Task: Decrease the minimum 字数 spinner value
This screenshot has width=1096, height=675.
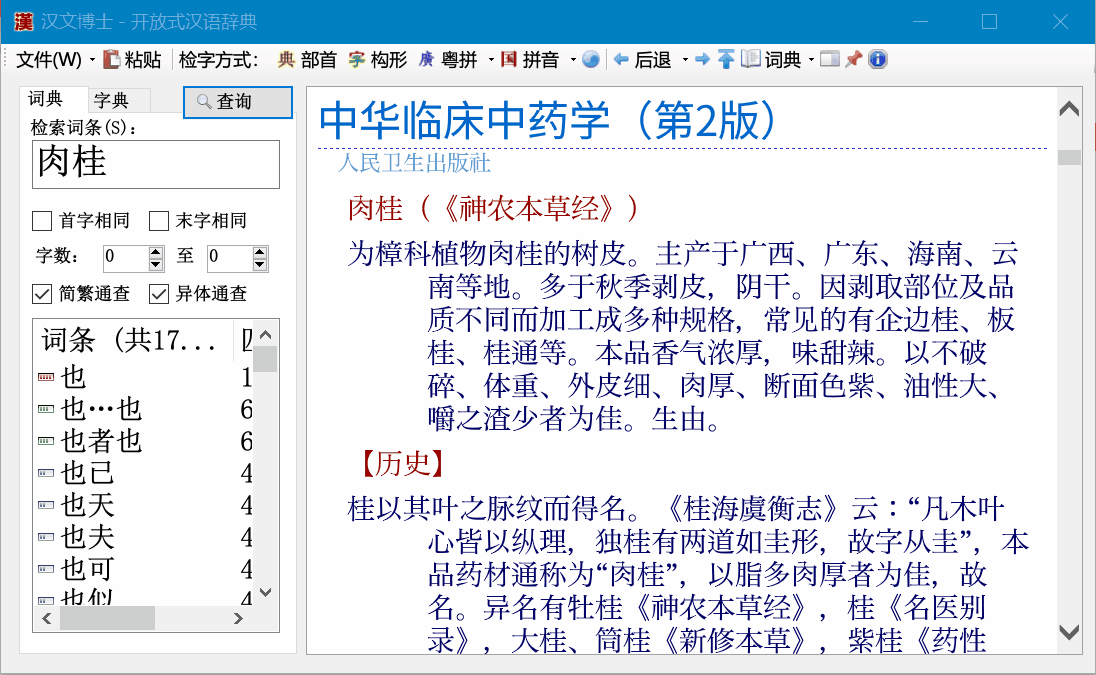Action: 156,264
